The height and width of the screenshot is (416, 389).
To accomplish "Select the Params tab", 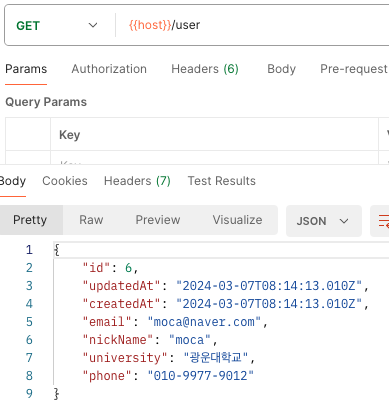I will click(26, 69).
